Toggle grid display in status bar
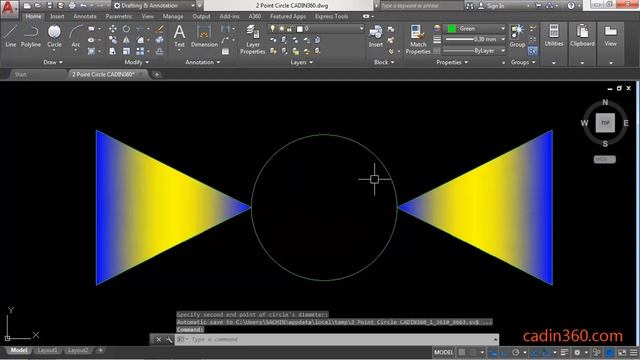Viewport: 640px width, 360px height. pos(462,352)
